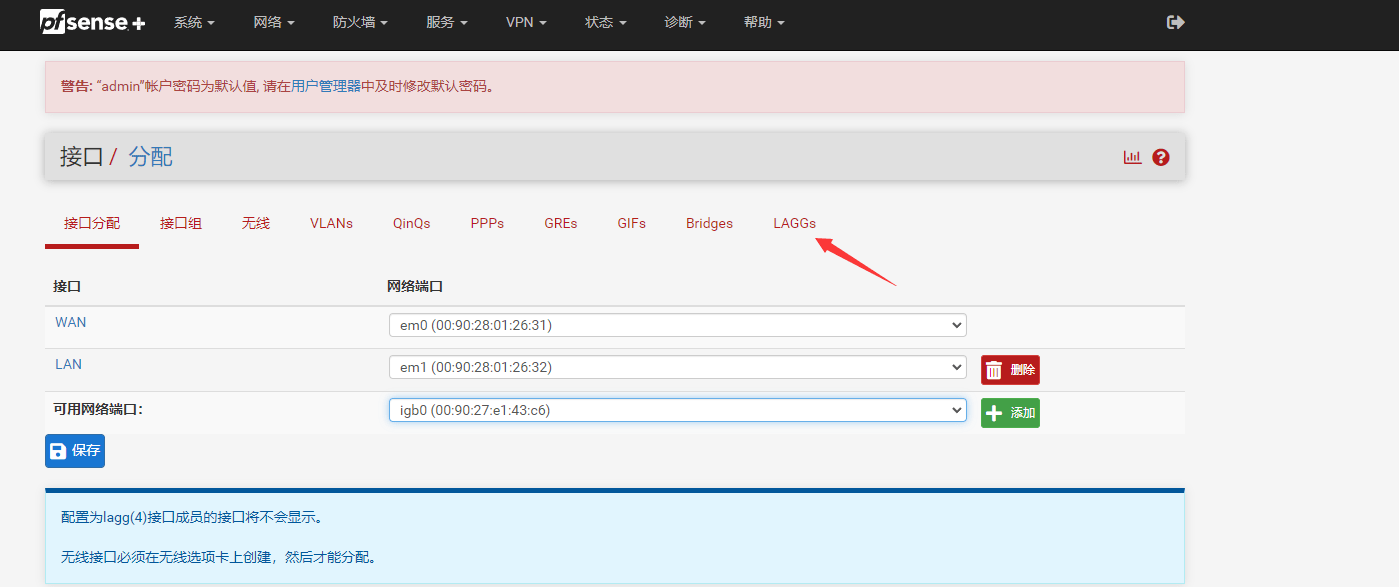Open the LAN network port dropdown
Viewport: 1399px width, 587px height.
pyautogui.click(x=677, y=367)
